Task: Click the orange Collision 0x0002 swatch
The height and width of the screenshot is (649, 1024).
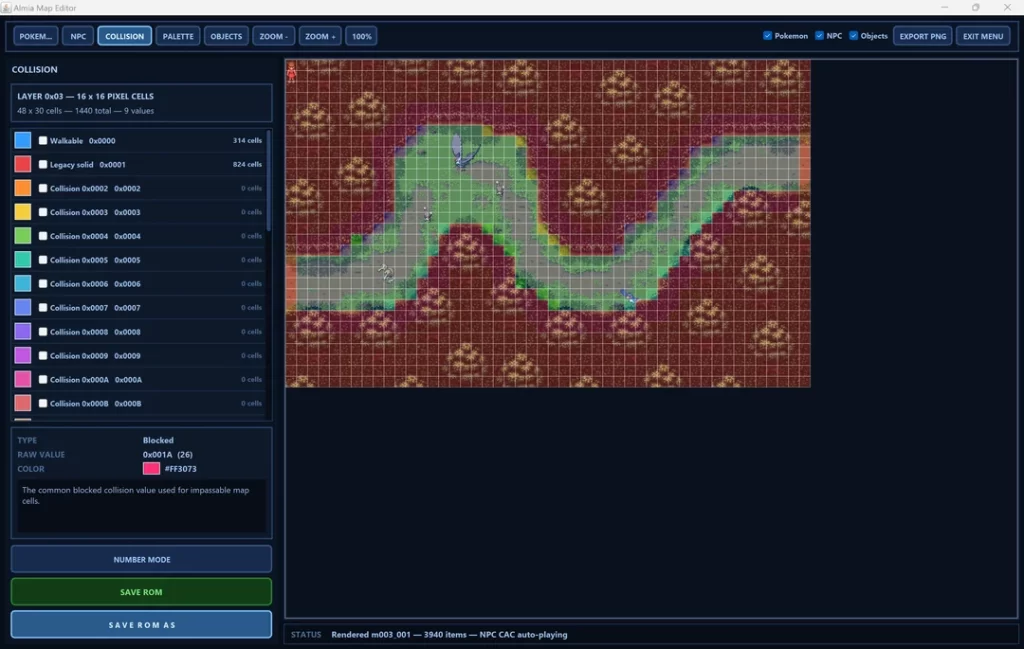Action: pos(23,188)
